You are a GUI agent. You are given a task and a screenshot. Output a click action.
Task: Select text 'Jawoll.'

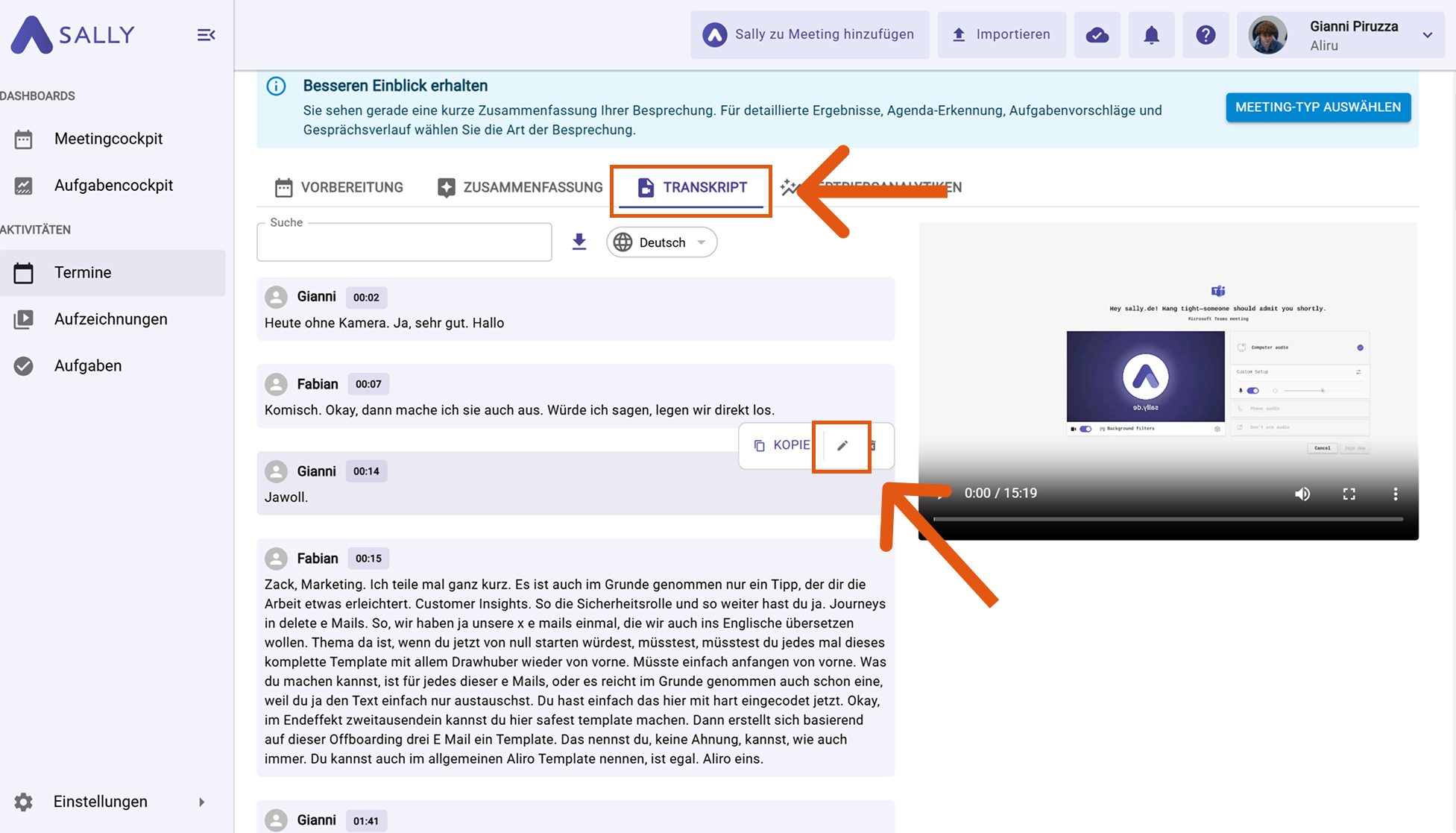286,497
